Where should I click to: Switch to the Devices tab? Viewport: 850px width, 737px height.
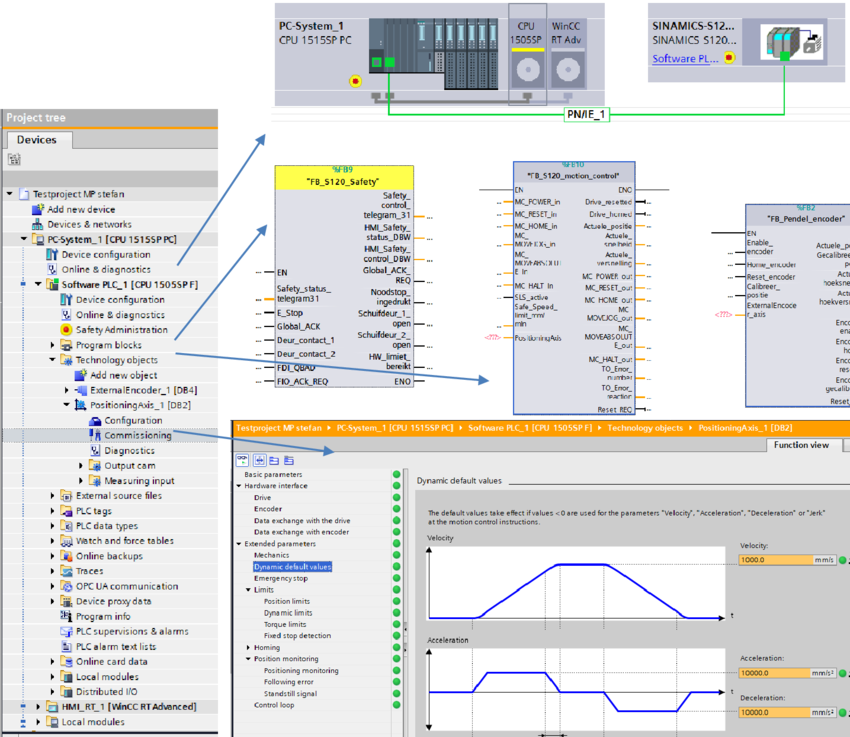pyautogui.click(x=37, y=140)
